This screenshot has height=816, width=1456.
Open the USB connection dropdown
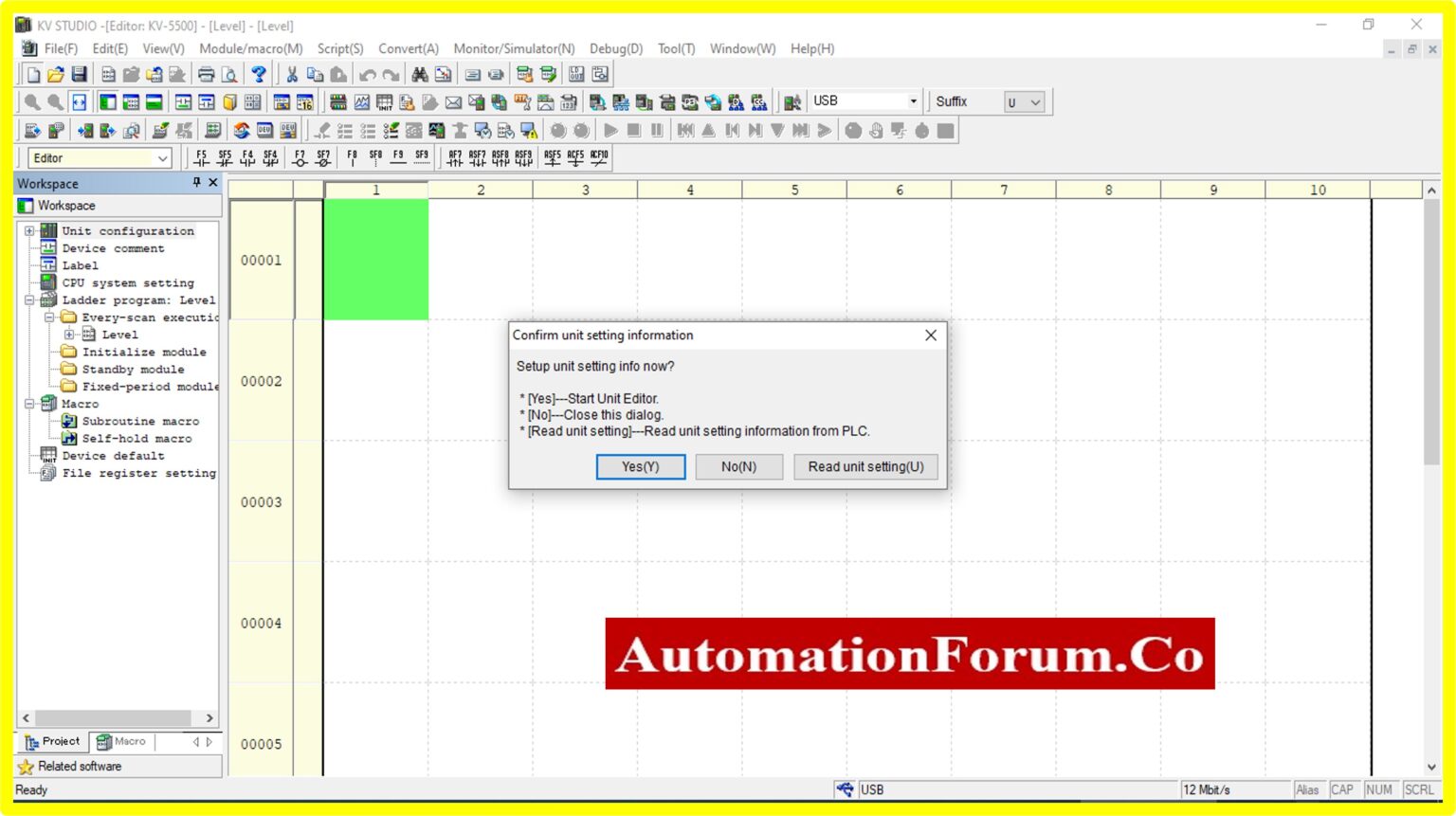pos(911,100)
